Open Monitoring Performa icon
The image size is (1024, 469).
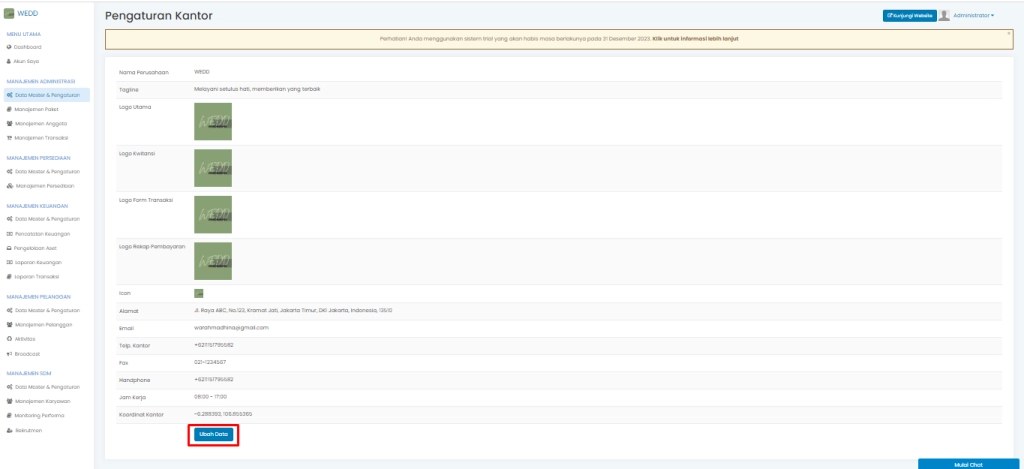pyautogui.click(x=9, y=415)
